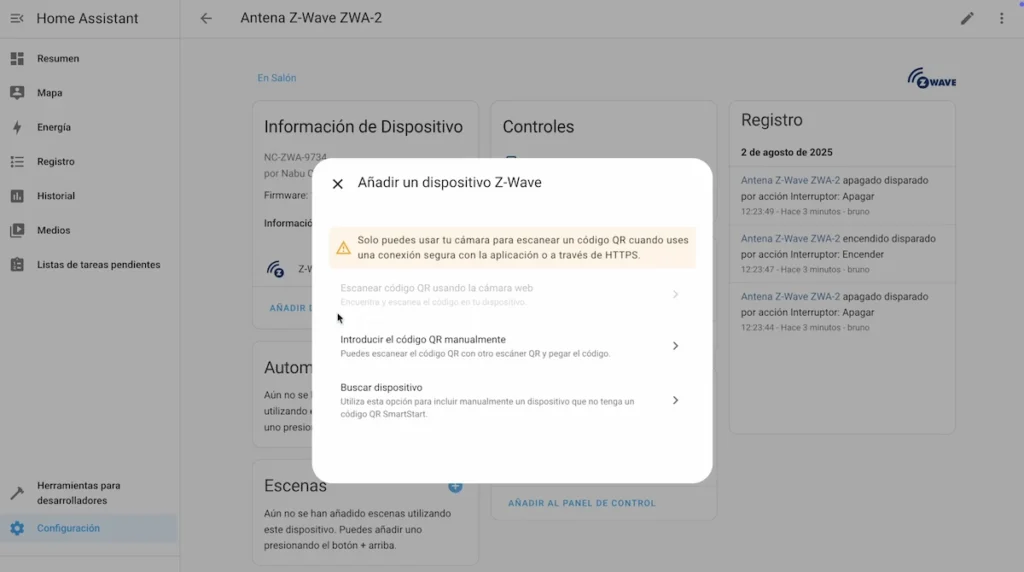Click chevron next to Introducir el código QR manualmente

point(675,346)
